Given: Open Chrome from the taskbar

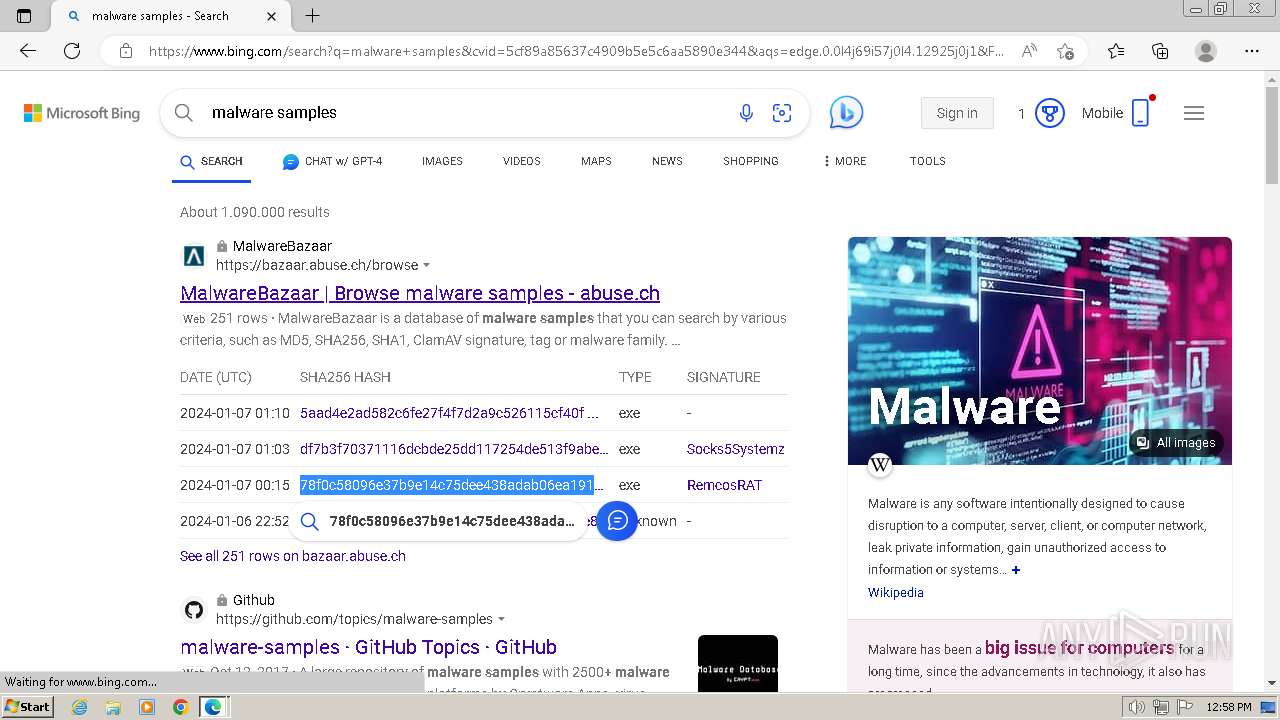Looking at the screenshot, I should pyautogui.click(x=180, y=707).
